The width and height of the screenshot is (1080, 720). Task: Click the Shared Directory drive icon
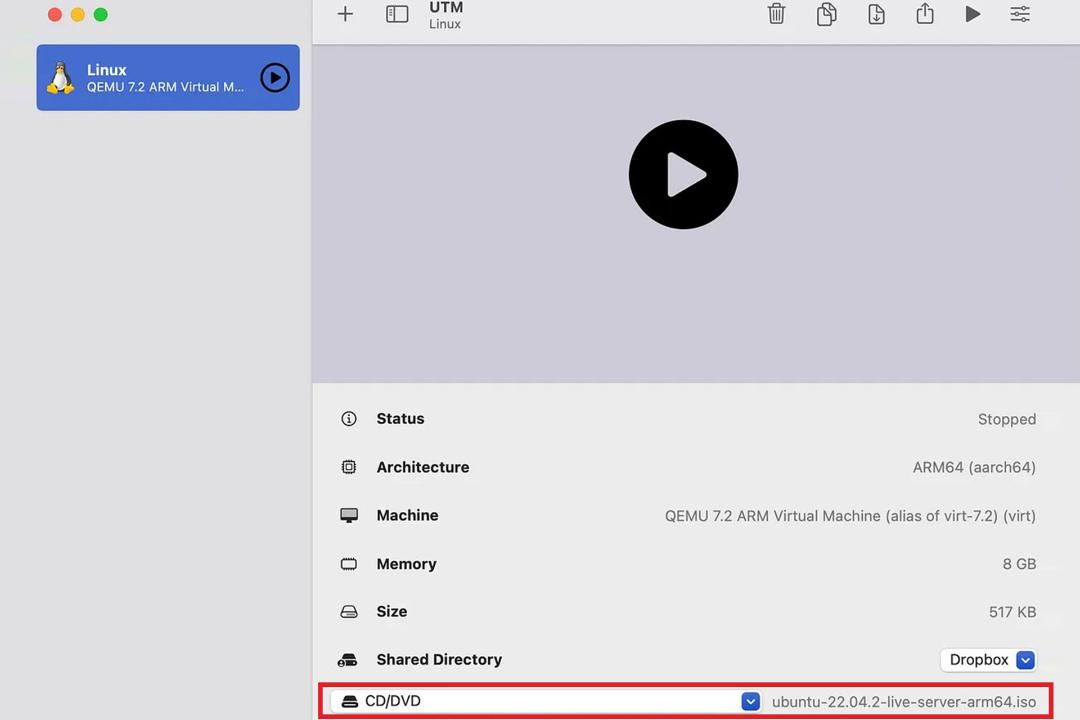(348, 660)
